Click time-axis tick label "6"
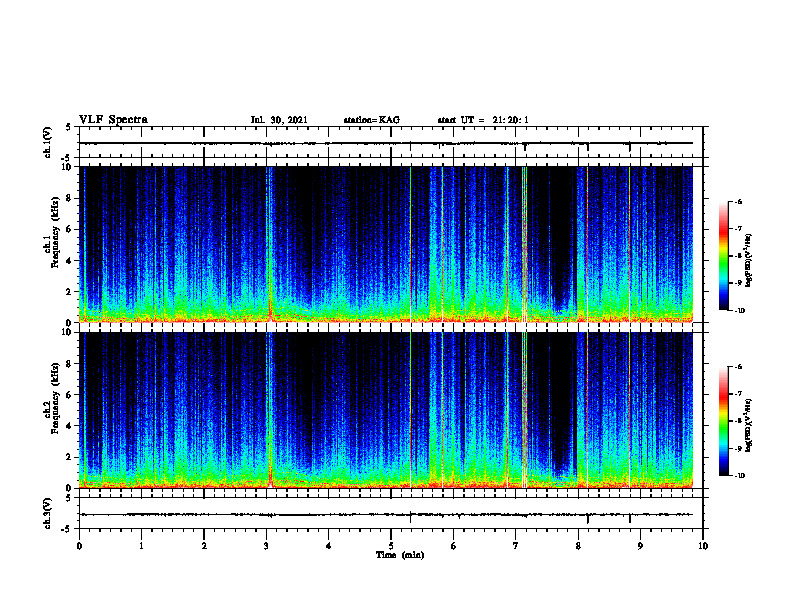Screen dimensions: 792x612 point(454,546)
